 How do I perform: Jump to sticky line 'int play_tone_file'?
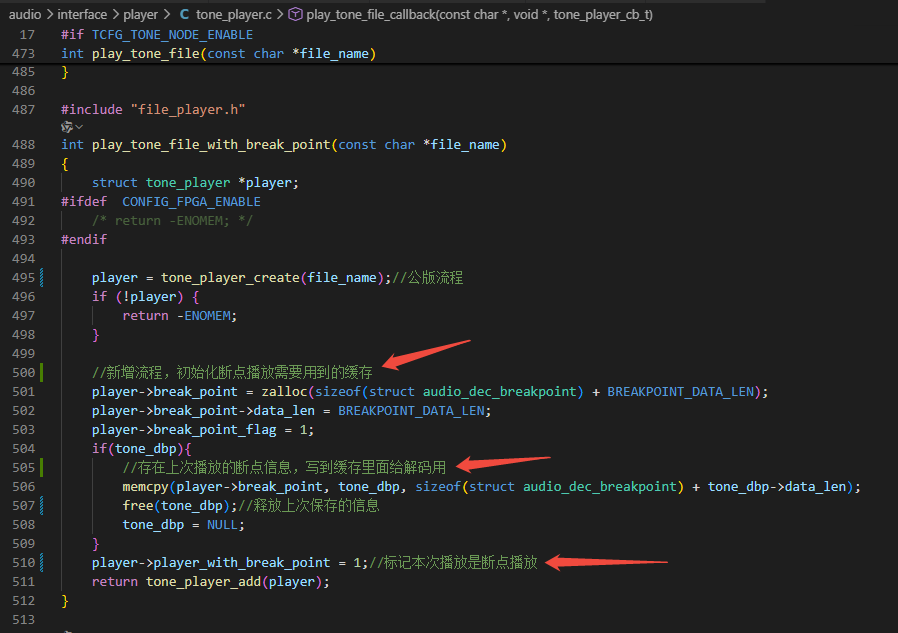coord(218,53)
